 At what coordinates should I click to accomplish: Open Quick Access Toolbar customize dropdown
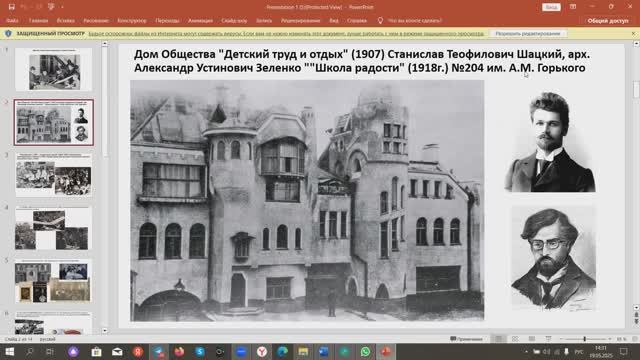pos(62,7)
